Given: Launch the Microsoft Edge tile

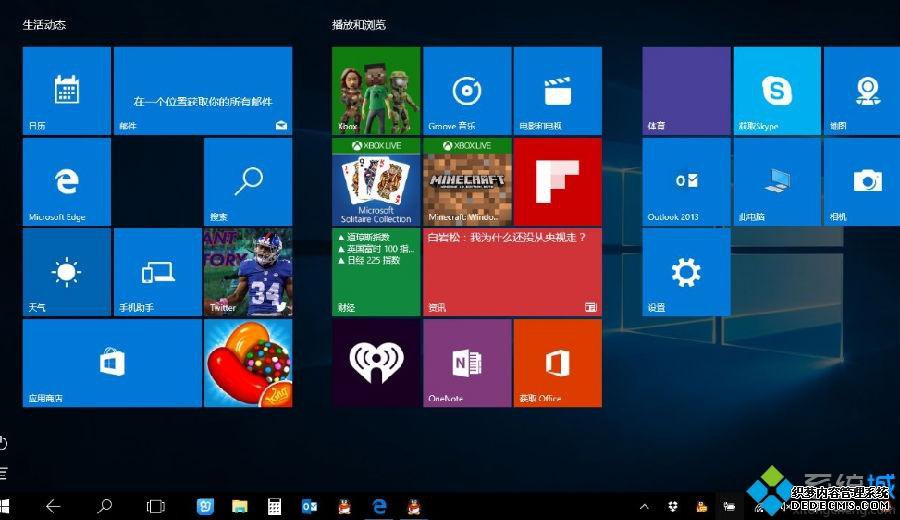Looking at the screenshot, I should point(67,182).
